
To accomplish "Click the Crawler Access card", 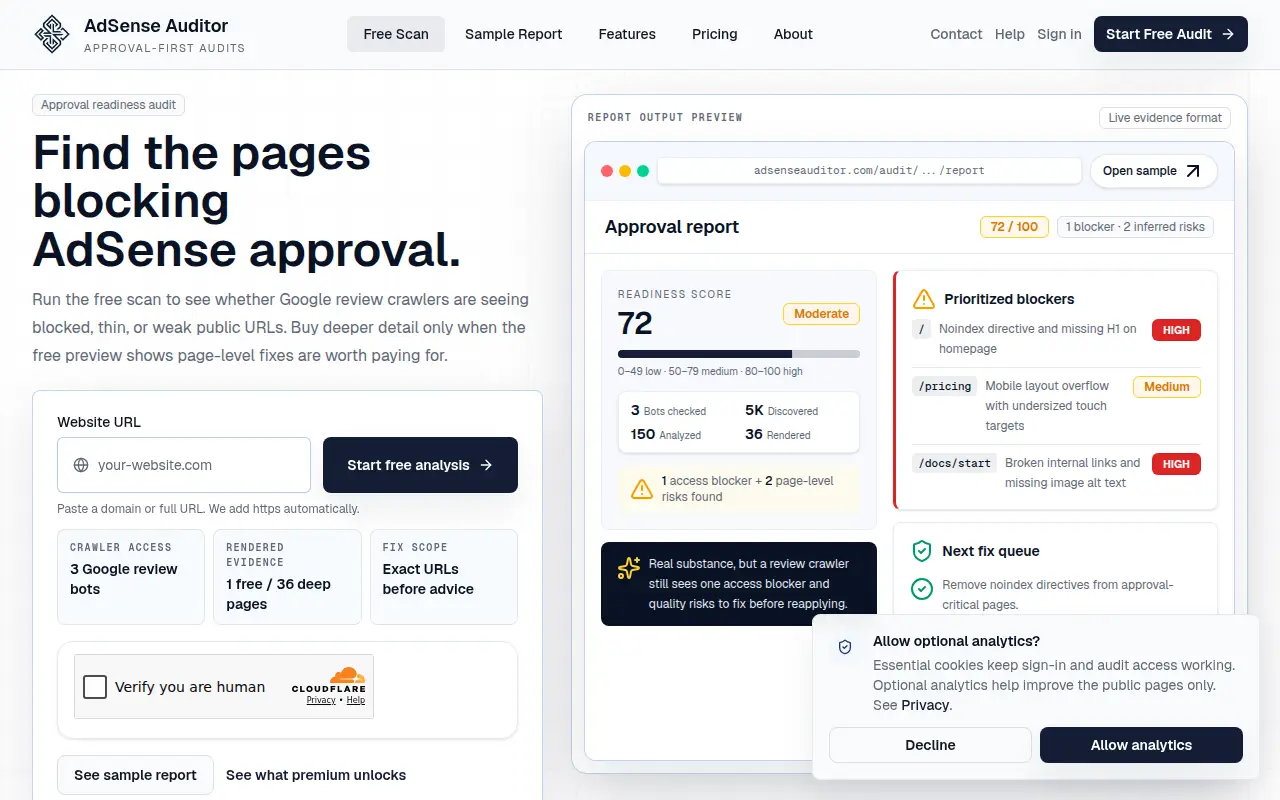I will [x=131, y=577].
